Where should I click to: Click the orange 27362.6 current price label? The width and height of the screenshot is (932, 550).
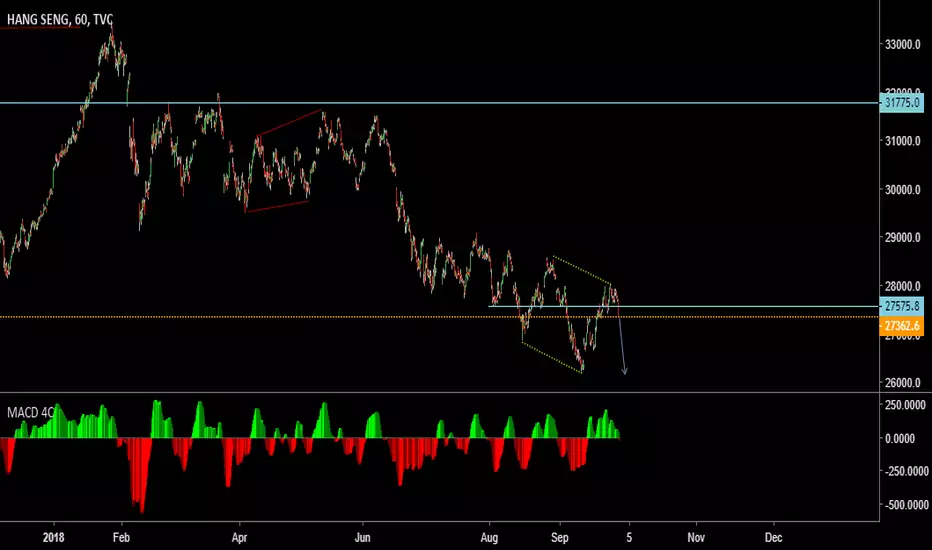click(x=901, y=326)
